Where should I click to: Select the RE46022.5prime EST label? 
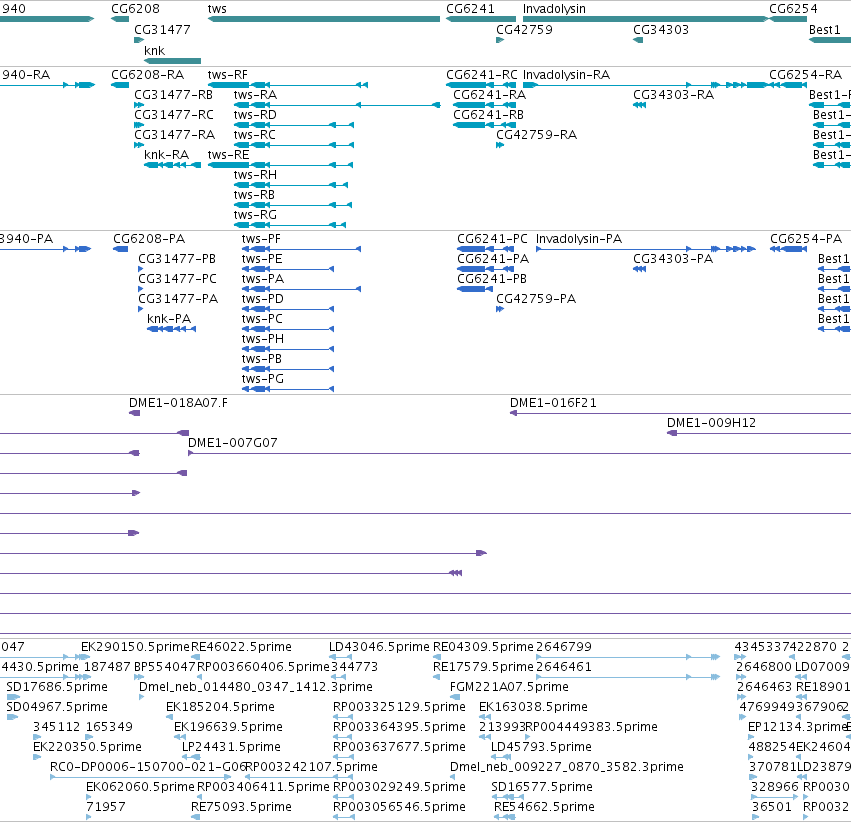click(242, 647)
